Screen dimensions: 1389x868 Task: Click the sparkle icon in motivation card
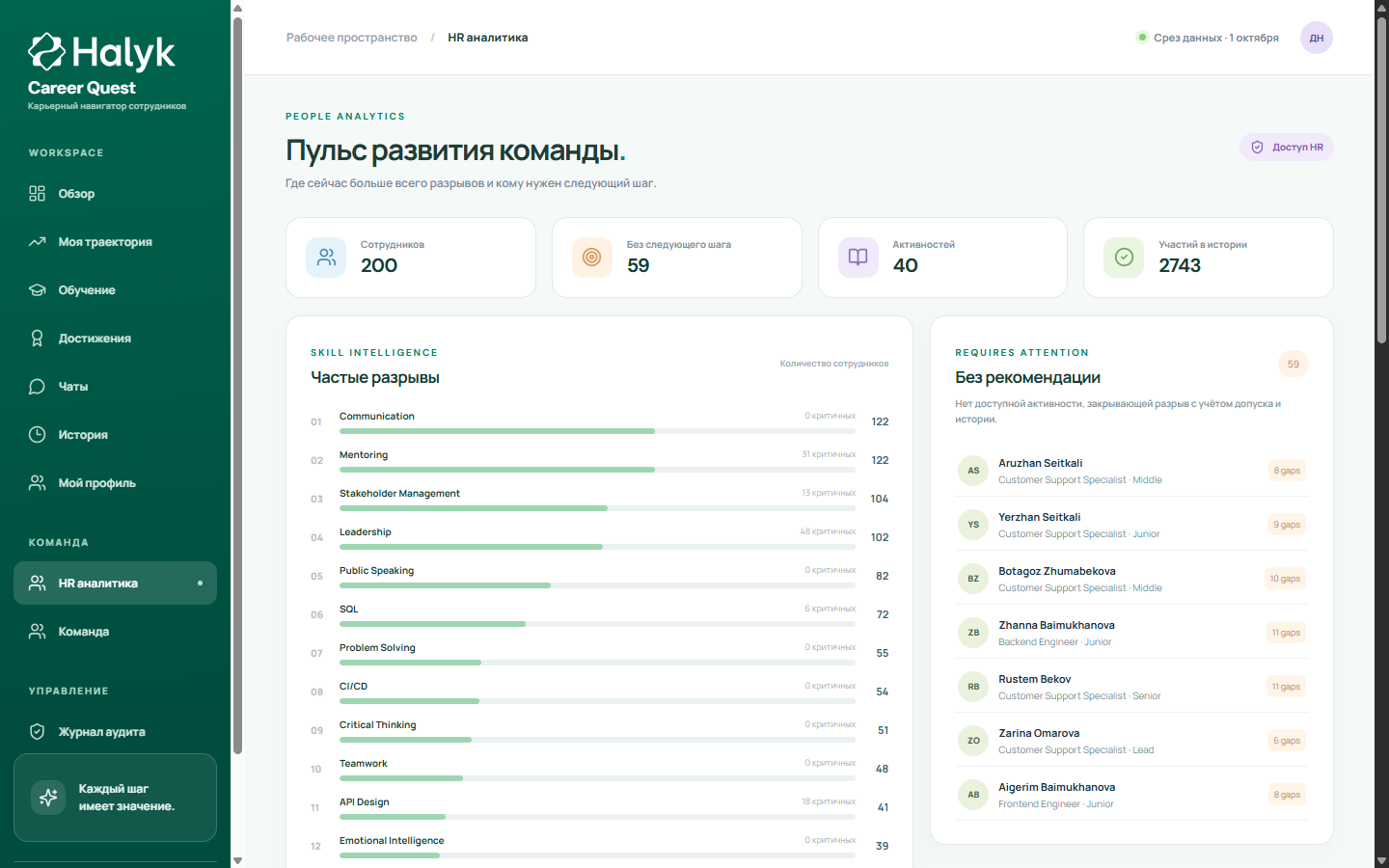[48, 798]
